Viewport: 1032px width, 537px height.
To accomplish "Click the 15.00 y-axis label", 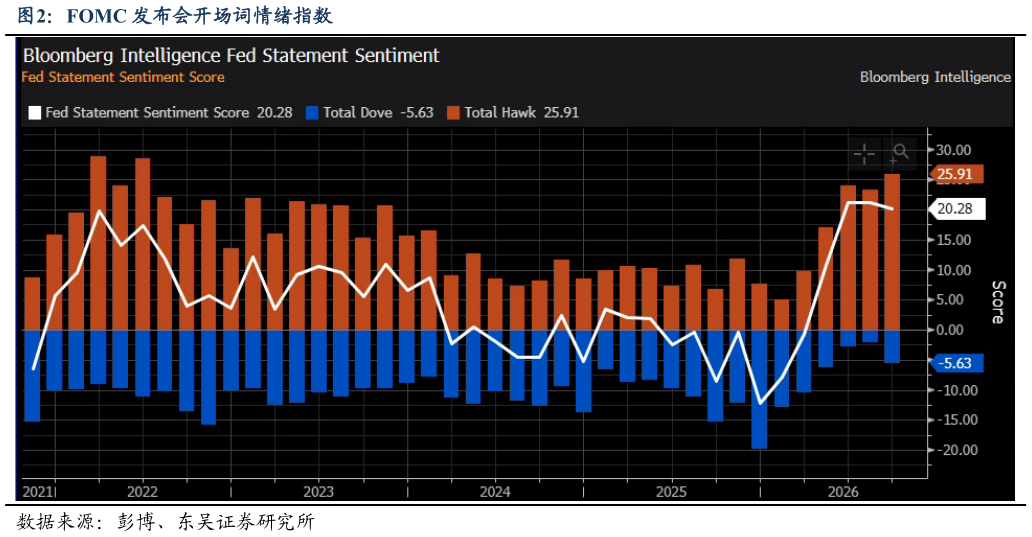I will point(954,240).
